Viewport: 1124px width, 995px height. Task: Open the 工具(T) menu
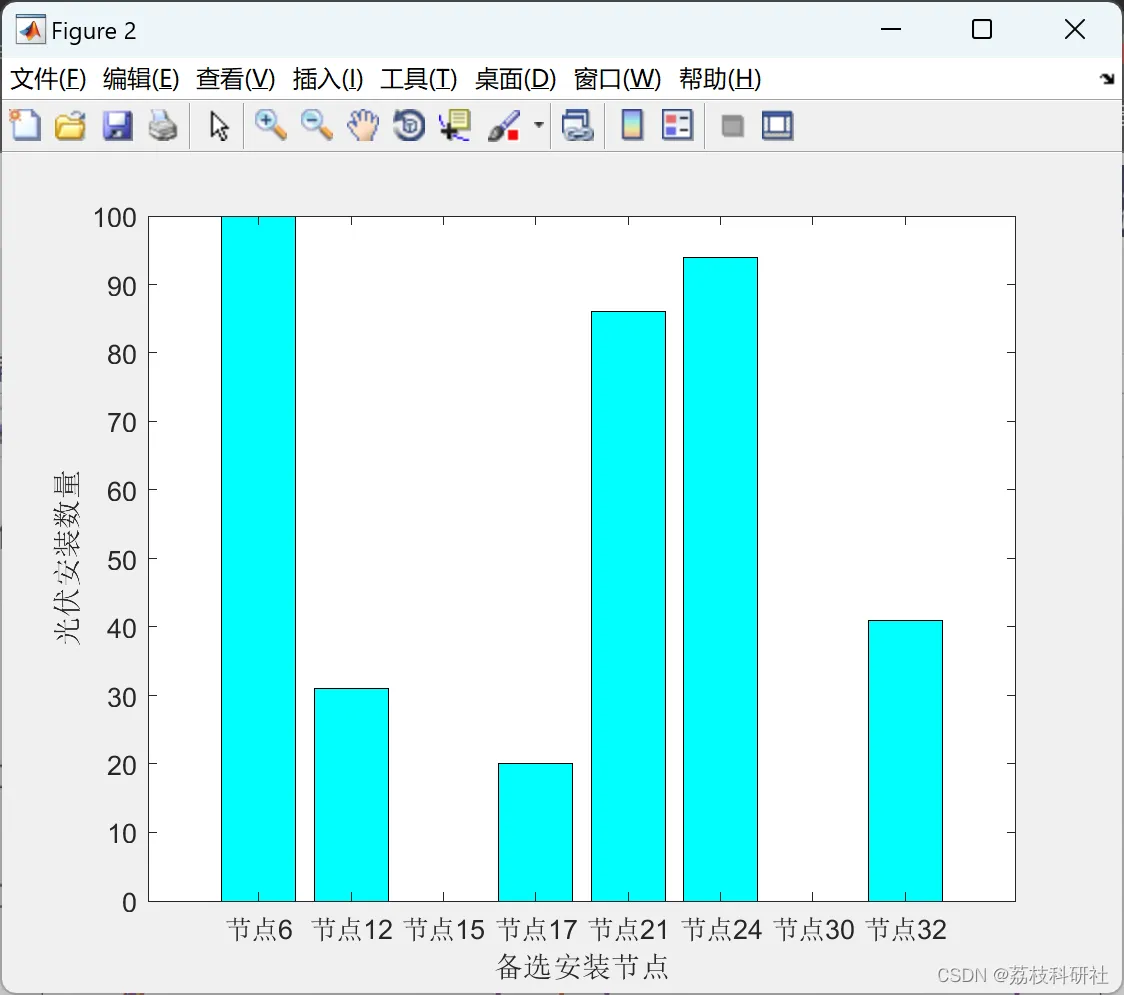[x=419, y=79]
